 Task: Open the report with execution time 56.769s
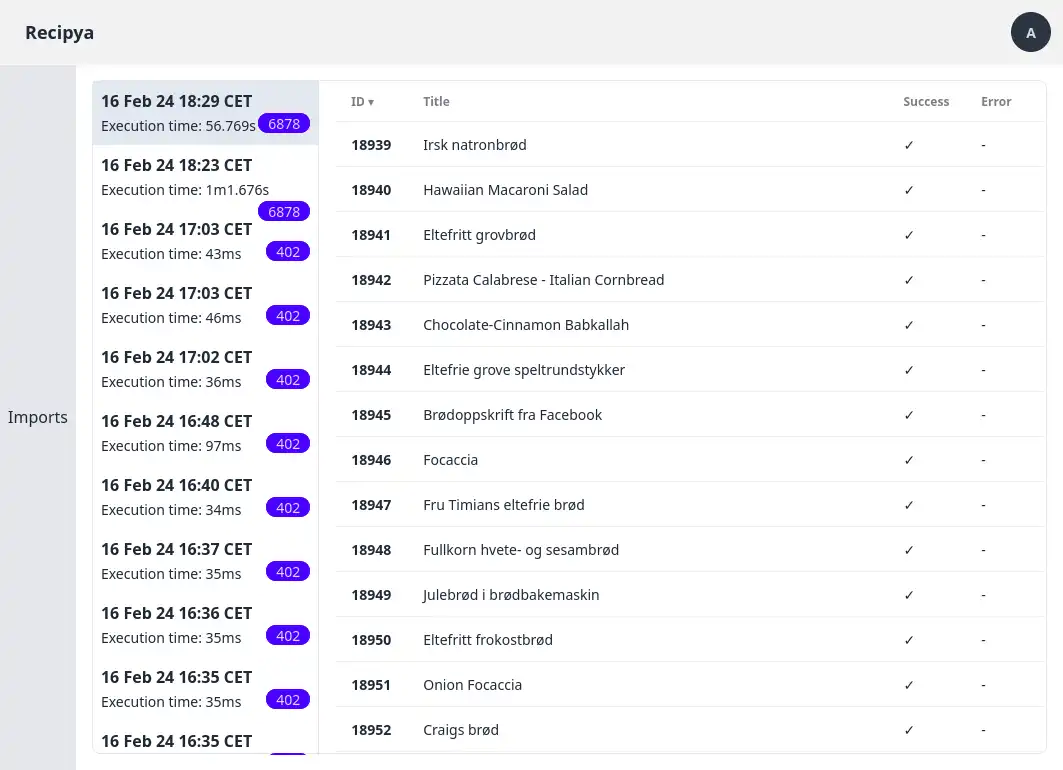point(205,113)
